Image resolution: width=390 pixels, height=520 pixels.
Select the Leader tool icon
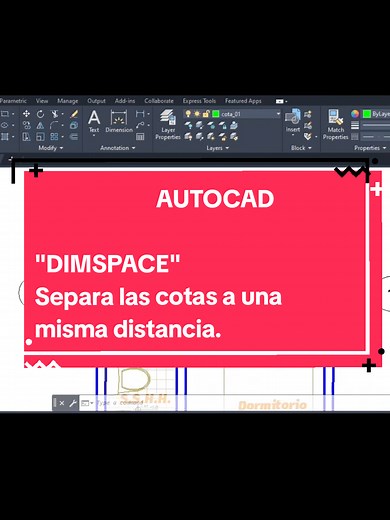[x=140, y=125]
